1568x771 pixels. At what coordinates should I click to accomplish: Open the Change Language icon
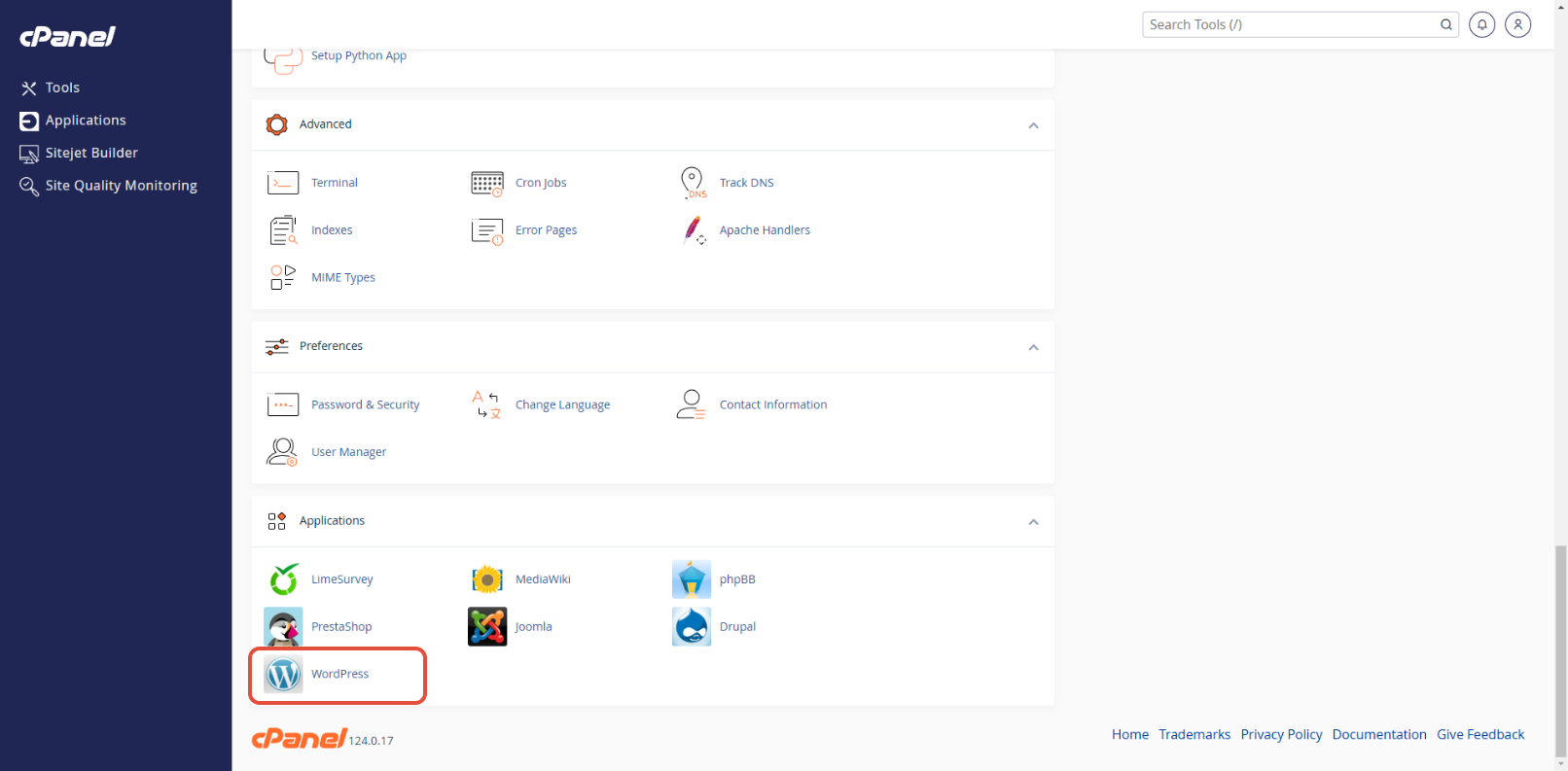pyautogui.click(x=486, y=404)
